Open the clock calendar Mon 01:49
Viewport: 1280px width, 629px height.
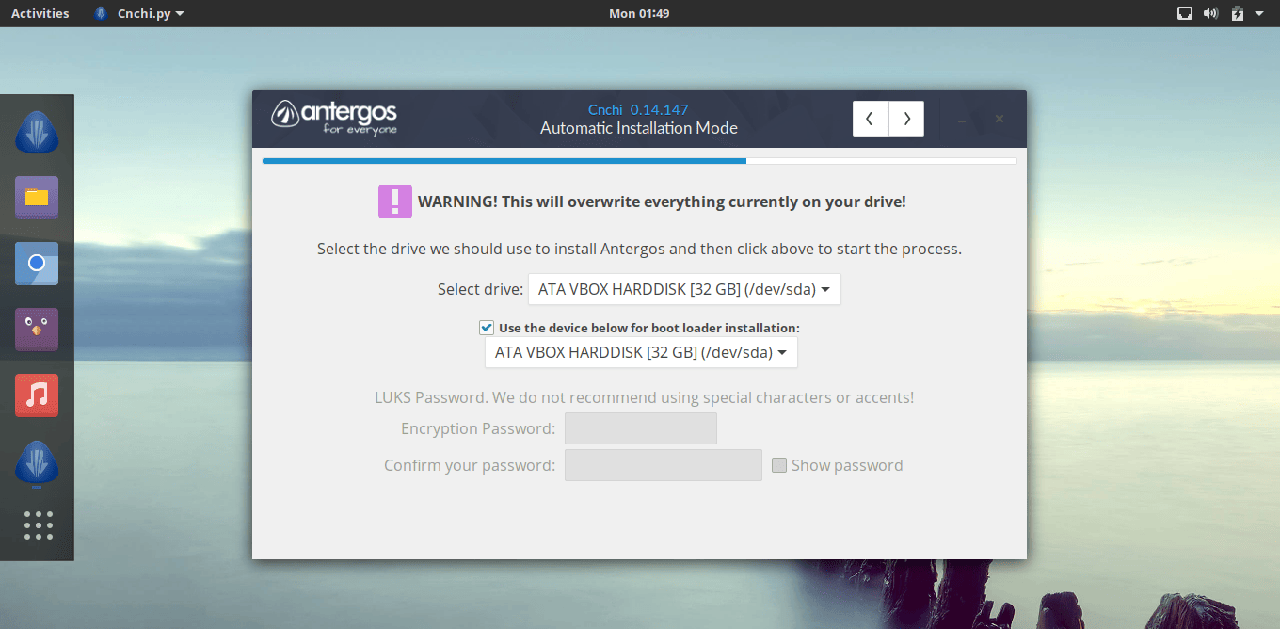(x=639, y=13)
